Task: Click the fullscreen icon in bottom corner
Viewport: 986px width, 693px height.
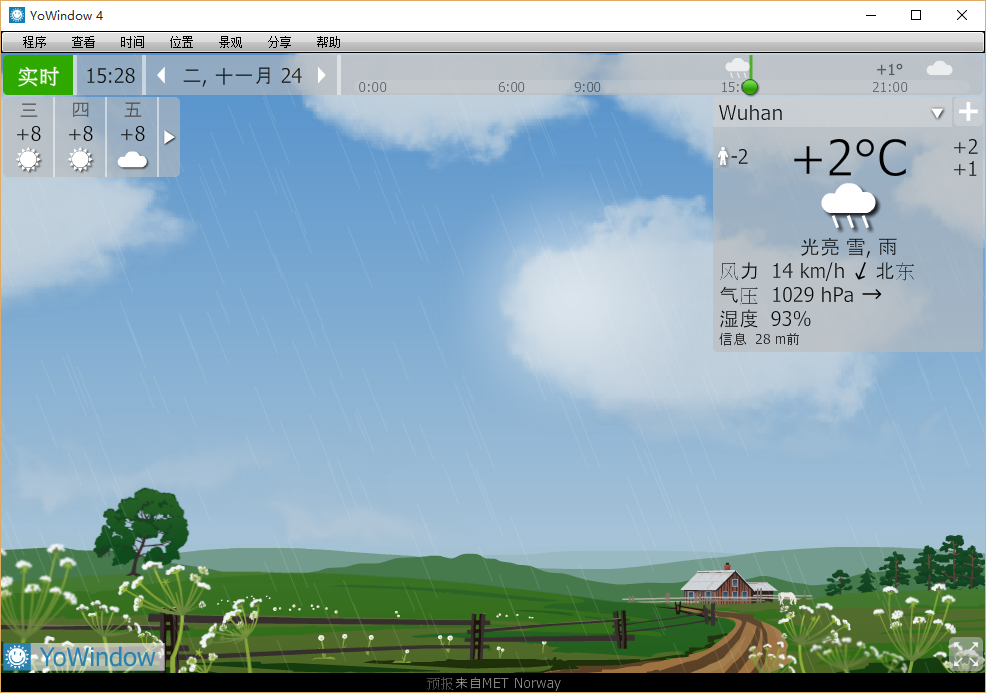Action: tap(965, 654)
